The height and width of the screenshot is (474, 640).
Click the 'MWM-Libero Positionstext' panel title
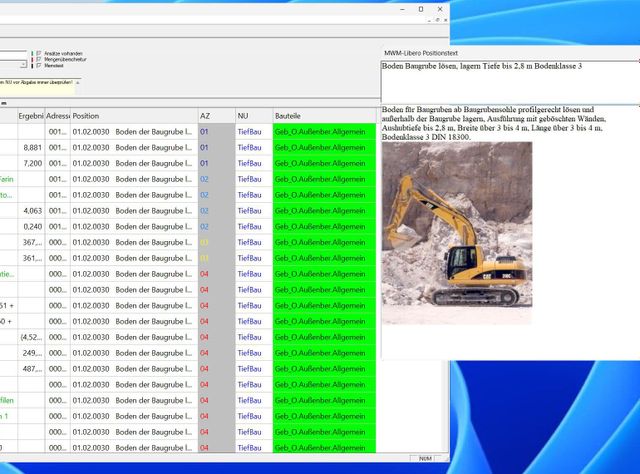(420, 53)
